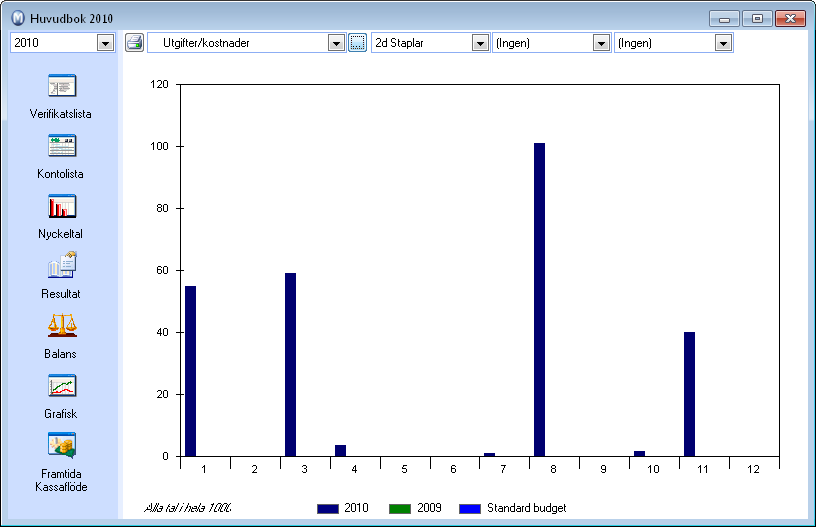Click the month 3 bar
816x527 pixels.
click(290, 365)
